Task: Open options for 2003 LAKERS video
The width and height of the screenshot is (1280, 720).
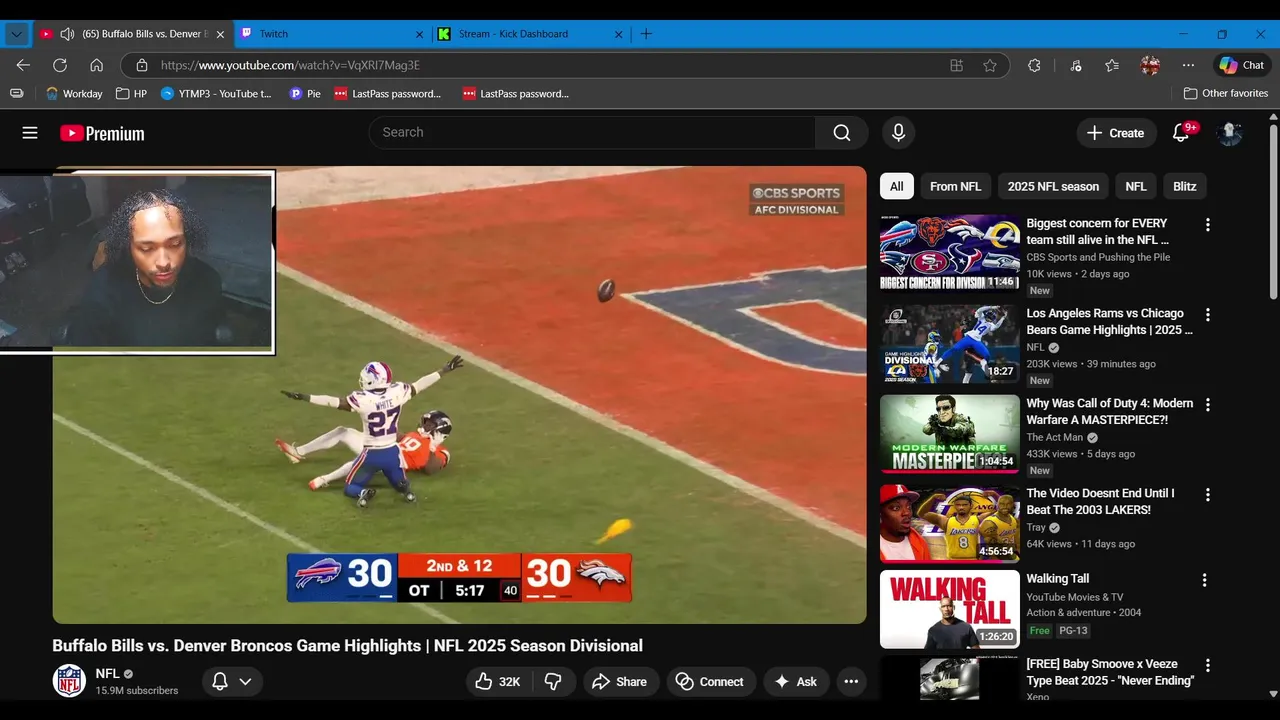Action: (x=1208, y=495)
